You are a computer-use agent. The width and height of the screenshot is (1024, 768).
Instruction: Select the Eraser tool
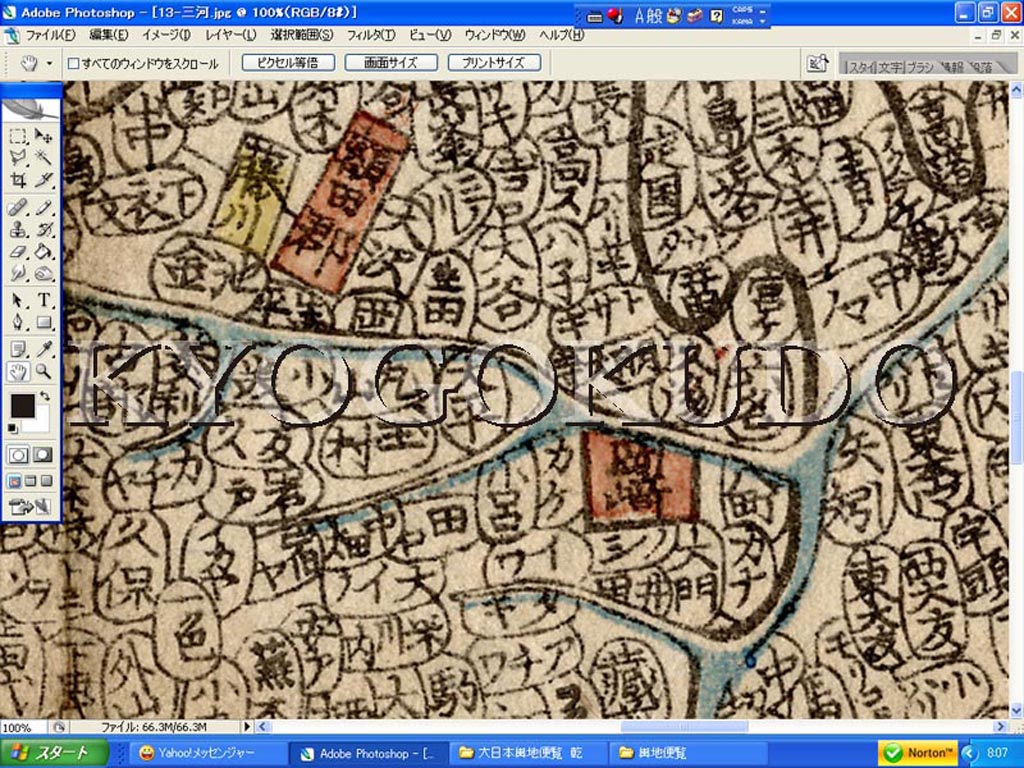click(18, 251)
